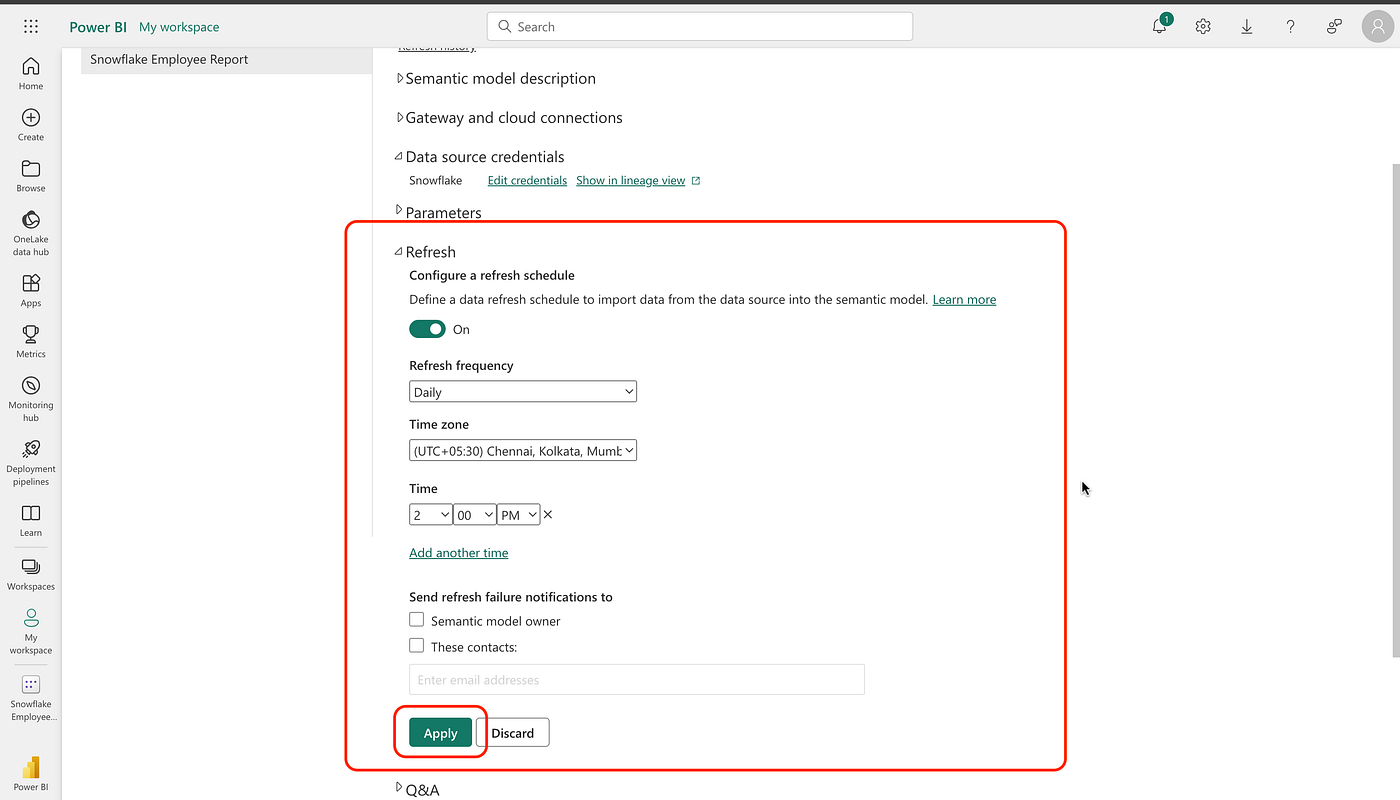Select Snowflake Employee Report in the list
1400x800 pixels.
(226, 60)
